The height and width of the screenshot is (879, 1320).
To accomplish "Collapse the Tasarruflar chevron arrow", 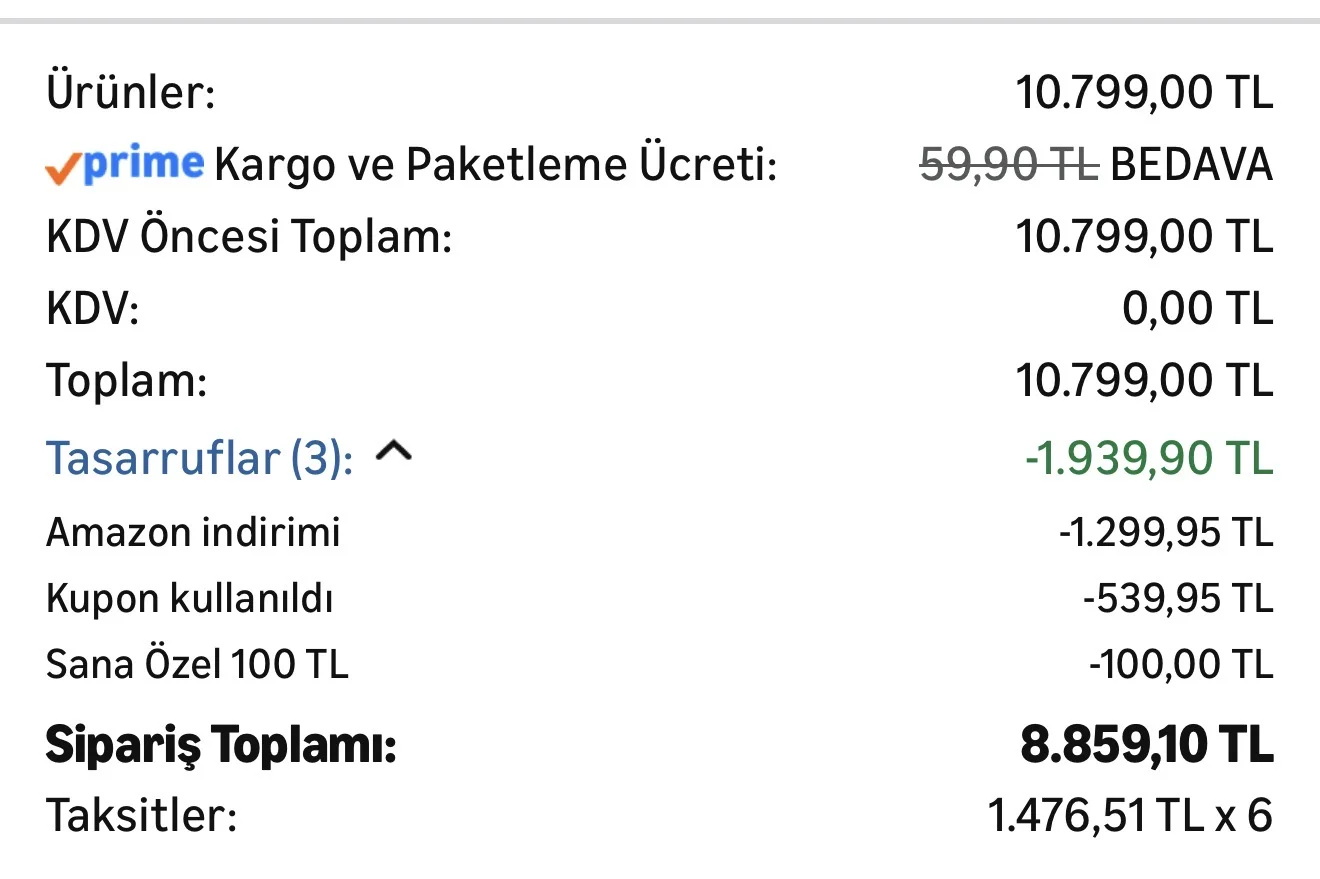I will pos(393,453).
